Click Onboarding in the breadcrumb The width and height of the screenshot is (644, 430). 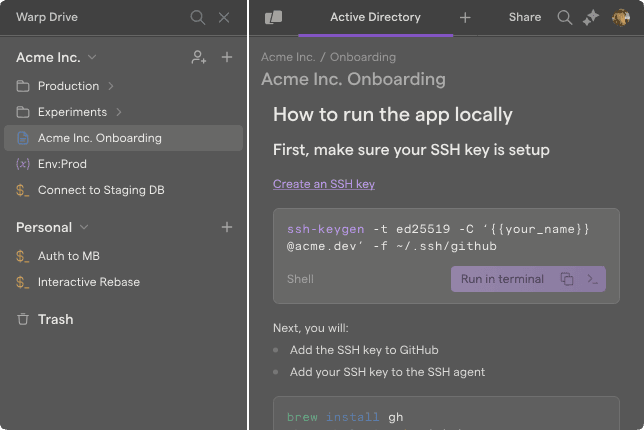[363, 57]
